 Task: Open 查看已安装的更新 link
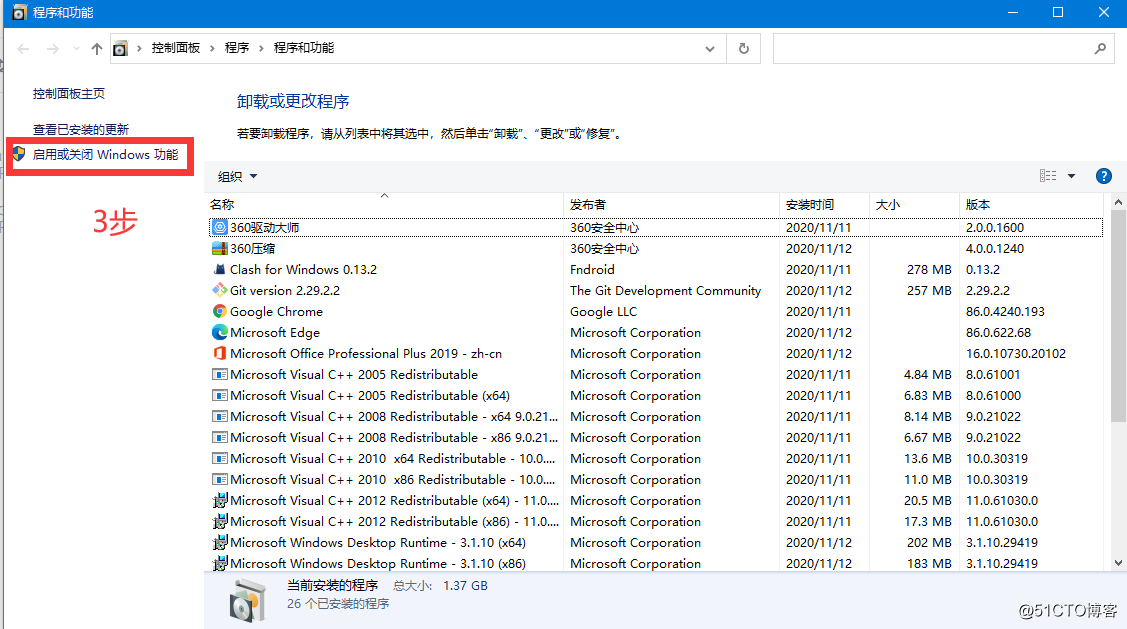(x=80, y=129)
